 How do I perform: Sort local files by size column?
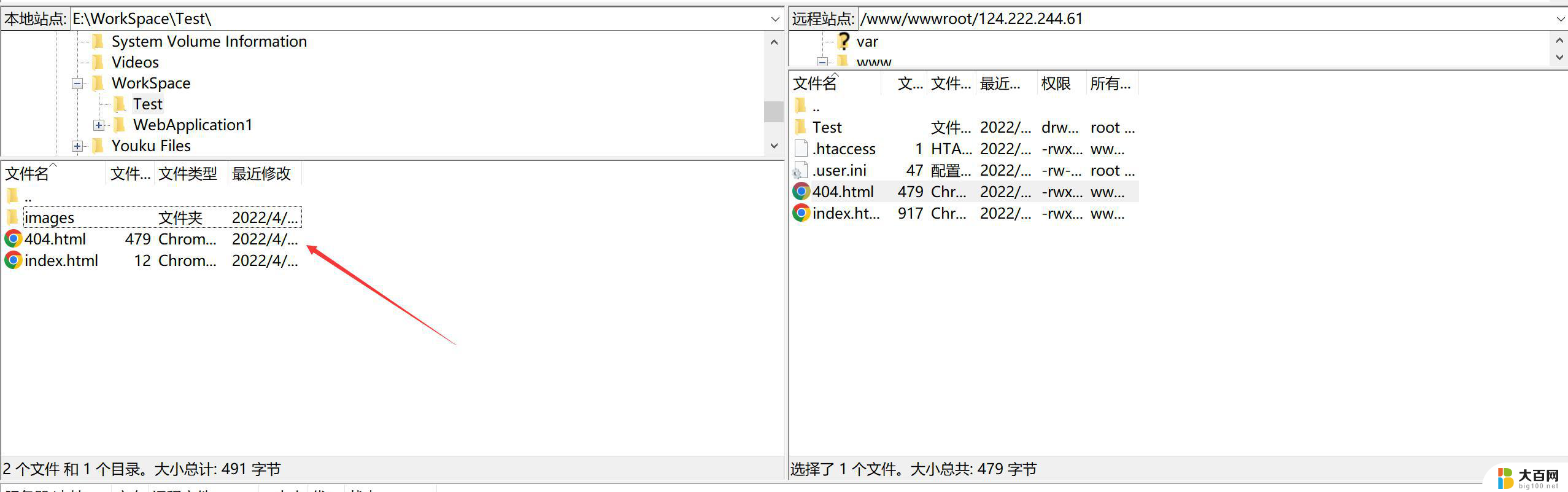coord(130,174)
